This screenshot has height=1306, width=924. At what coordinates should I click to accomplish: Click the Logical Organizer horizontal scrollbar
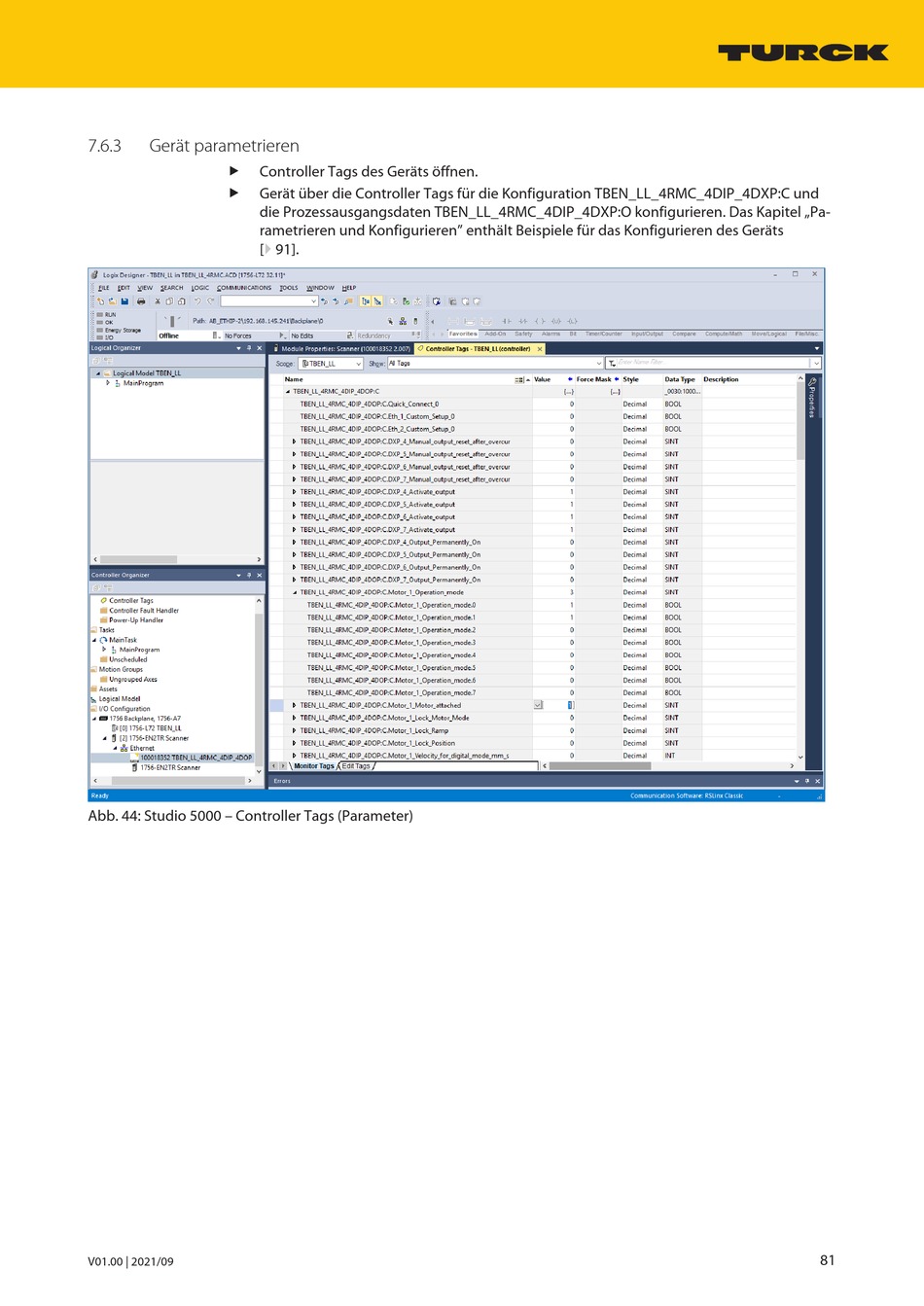[177, 559]
